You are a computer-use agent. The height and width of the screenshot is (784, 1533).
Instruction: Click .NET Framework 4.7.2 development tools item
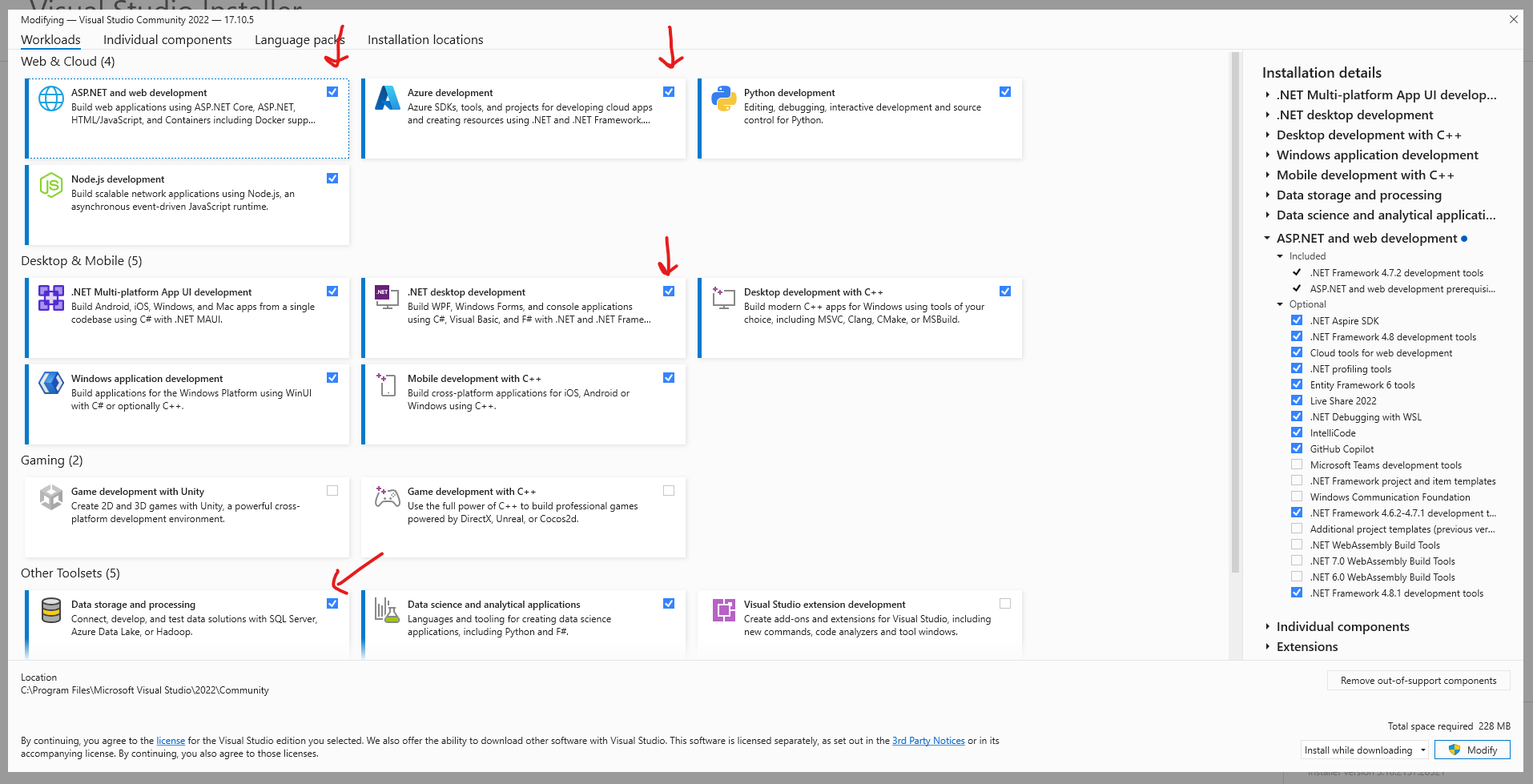pyautogui.click(x=1397, y=273)
